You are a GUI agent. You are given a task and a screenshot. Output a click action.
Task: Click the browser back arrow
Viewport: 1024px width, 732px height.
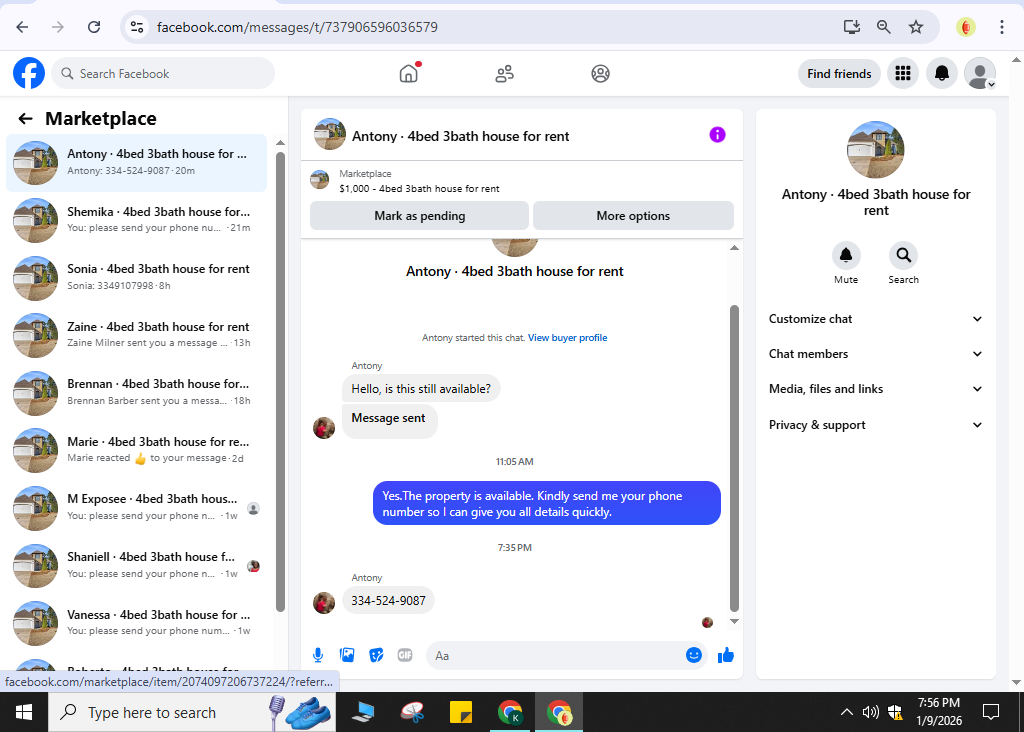[x=22, y=27]
